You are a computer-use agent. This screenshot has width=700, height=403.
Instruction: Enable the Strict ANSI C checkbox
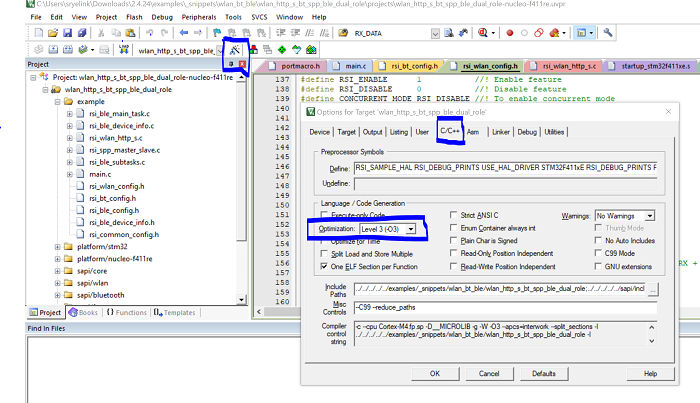455,215
